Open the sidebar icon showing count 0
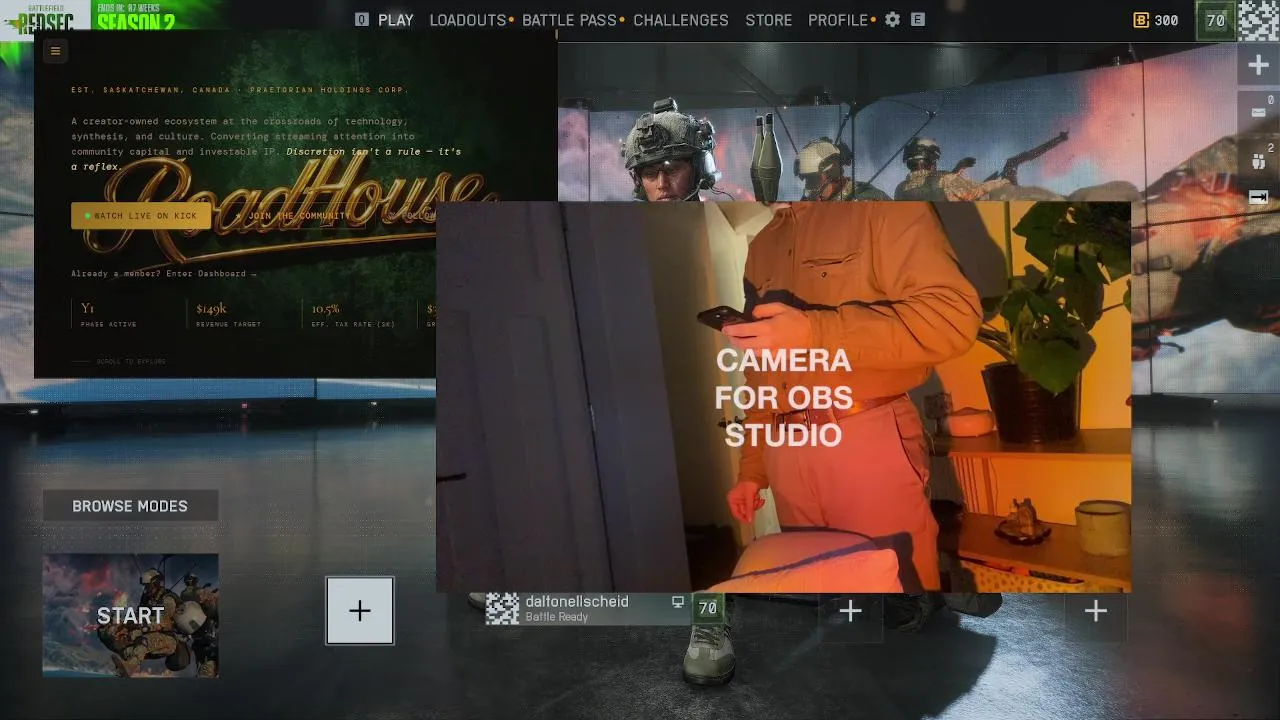This screenshot has height=720, width=1280. pos(1258,111)
